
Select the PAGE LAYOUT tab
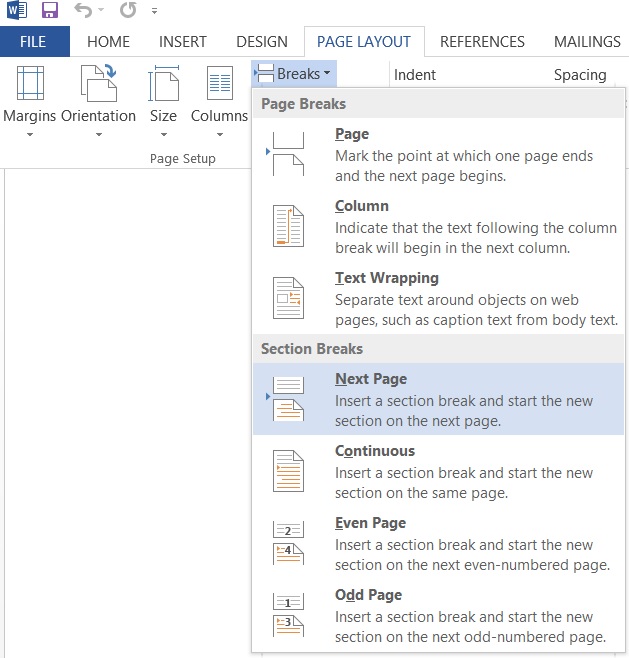pos(364,42)
